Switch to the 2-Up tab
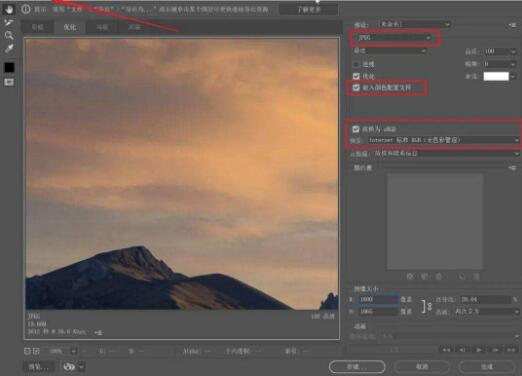This screenshot has height=376, width=522. [x=102, y=27]
